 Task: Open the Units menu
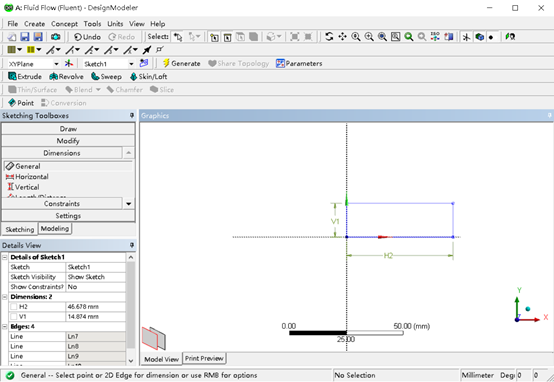[x=115, y=24]
